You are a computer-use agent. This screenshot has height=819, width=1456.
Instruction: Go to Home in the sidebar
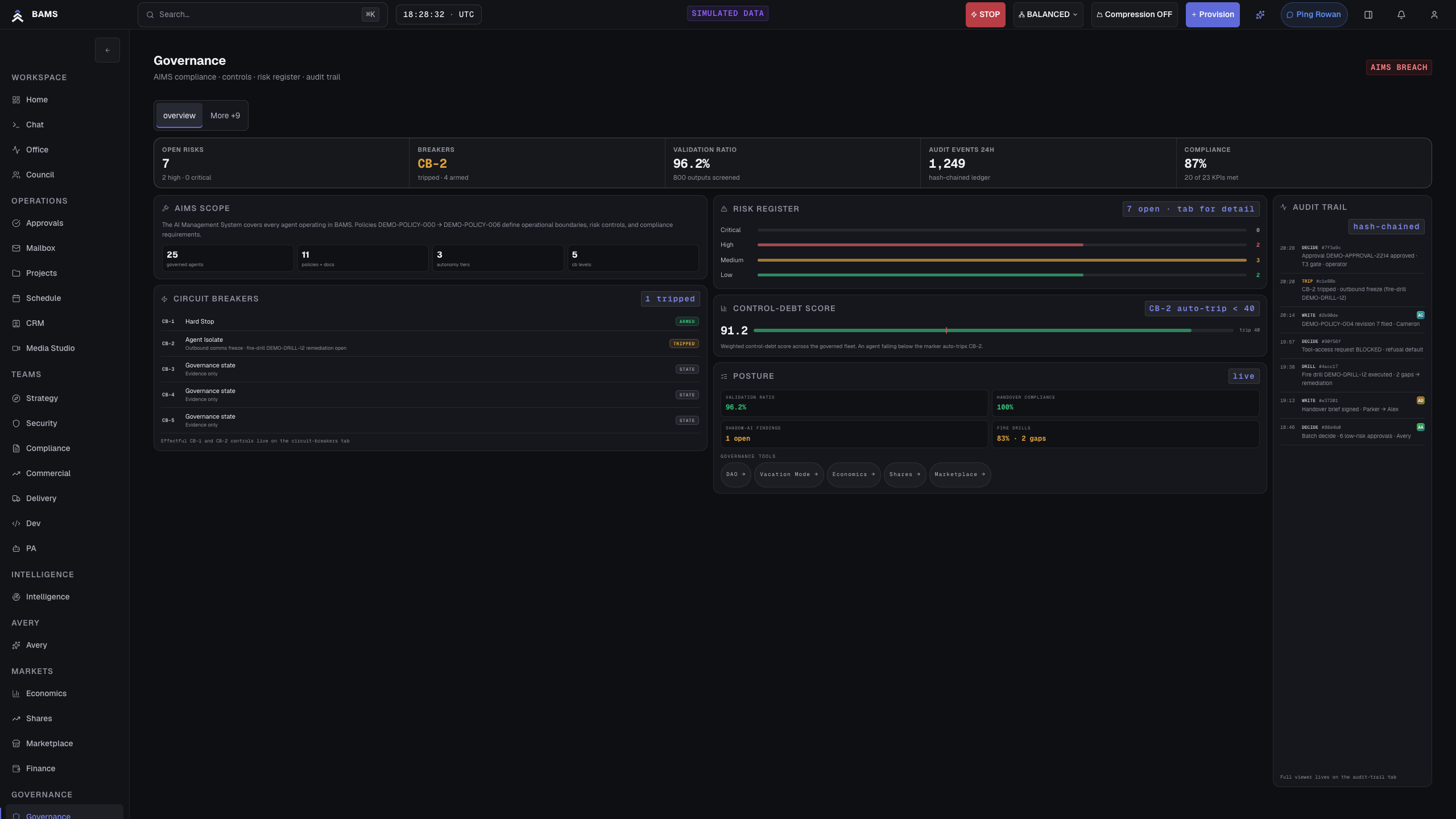[64, 100]
